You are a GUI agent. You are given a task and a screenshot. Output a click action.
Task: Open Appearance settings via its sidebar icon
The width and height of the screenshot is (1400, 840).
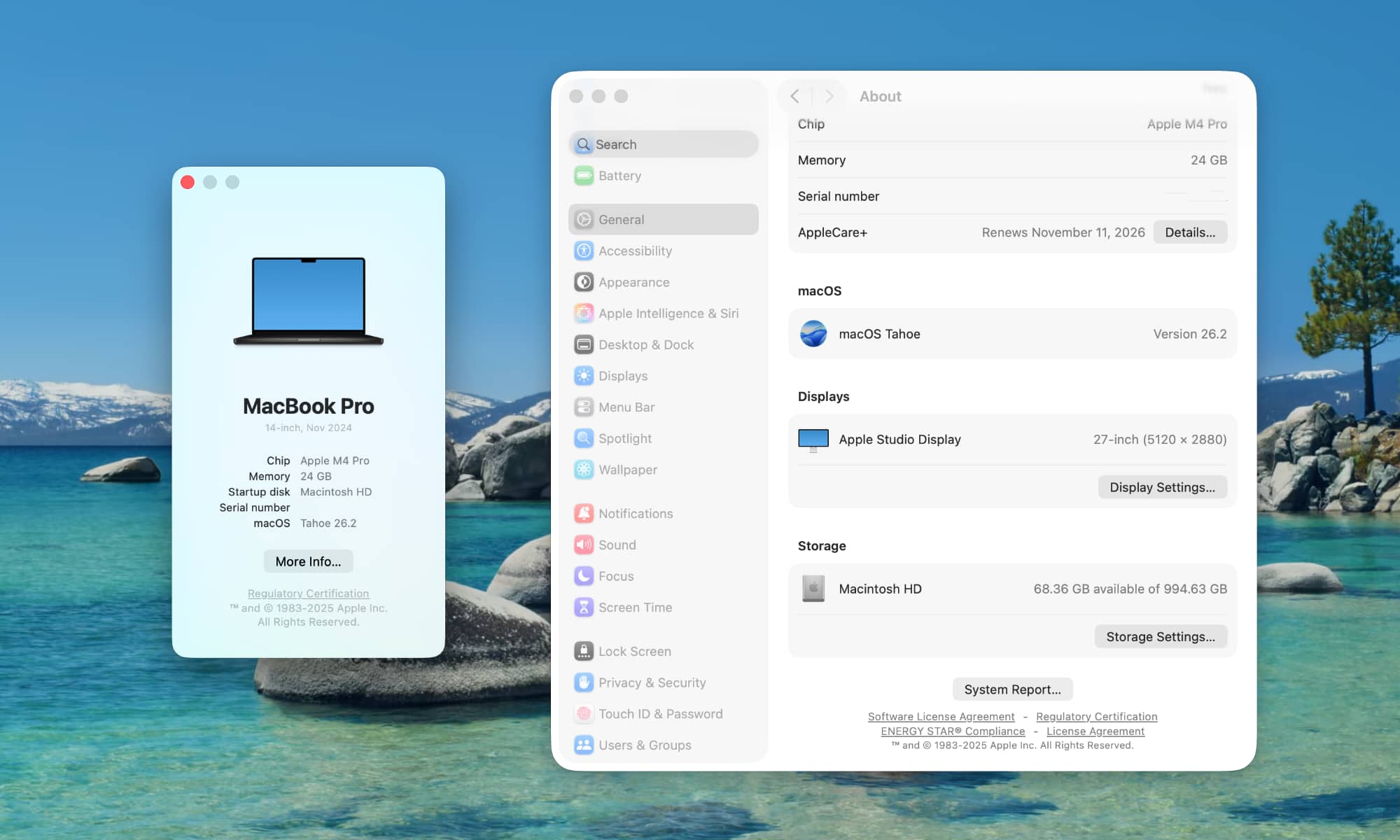(584, 282)
